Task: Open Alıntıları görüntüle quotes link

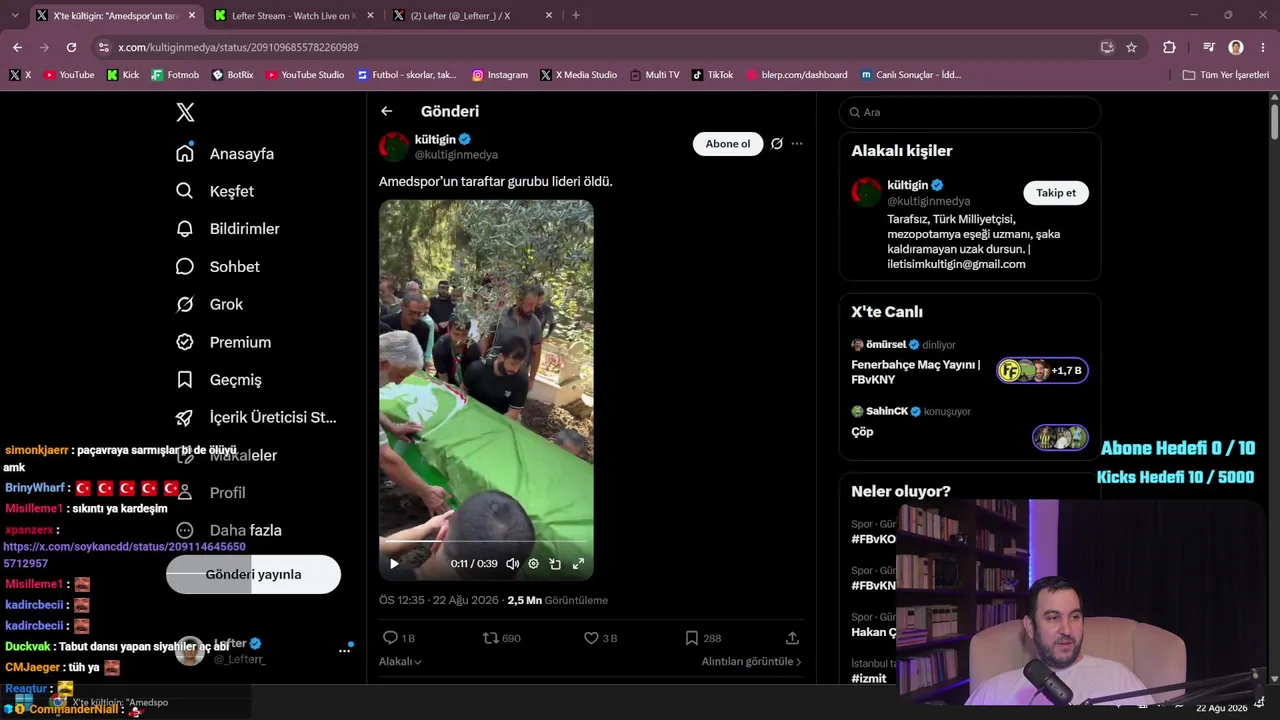Action: tap(752, 662)
